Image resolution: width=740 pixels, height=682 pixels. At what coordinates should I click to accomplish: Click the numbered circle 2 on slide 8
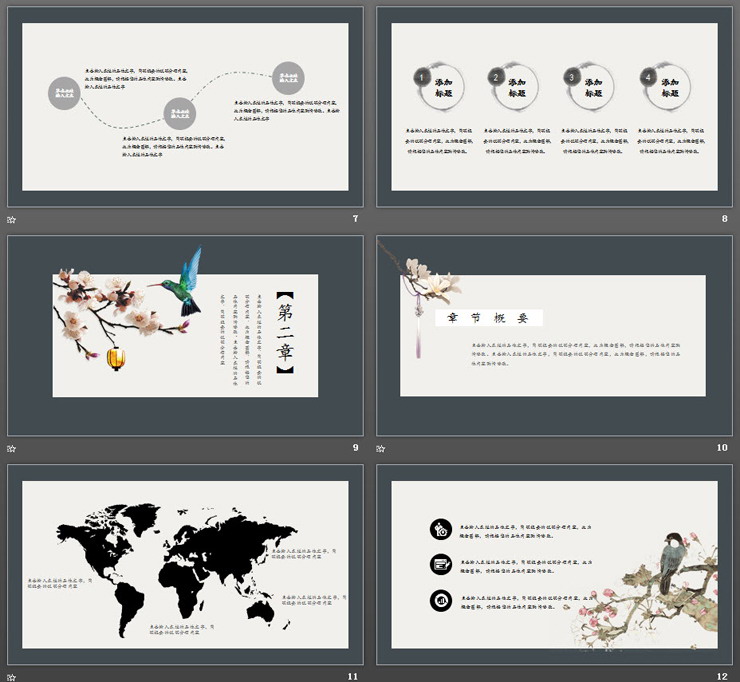pyautogui.click(x=495, y=77)
